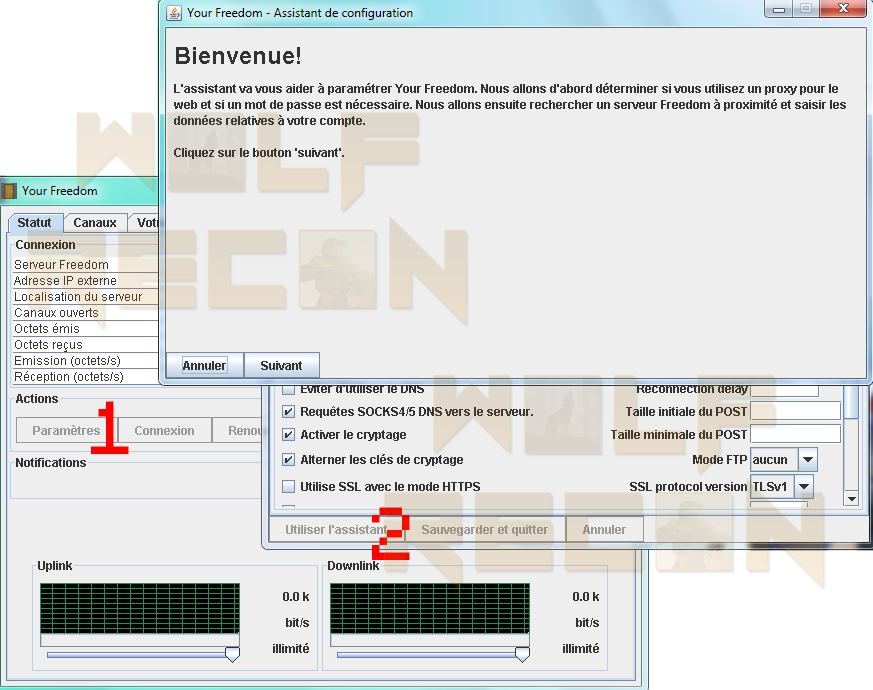
Task: Select the 'Adresse IP externe' row
Action: (86, 281)
